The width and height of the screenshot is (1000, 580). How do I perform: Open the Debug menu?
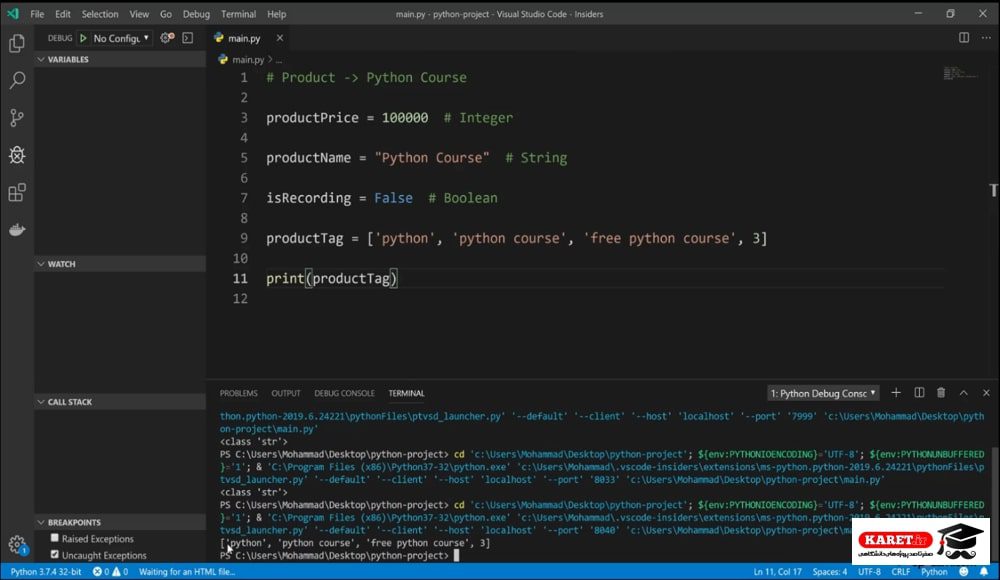coord(196,13)
